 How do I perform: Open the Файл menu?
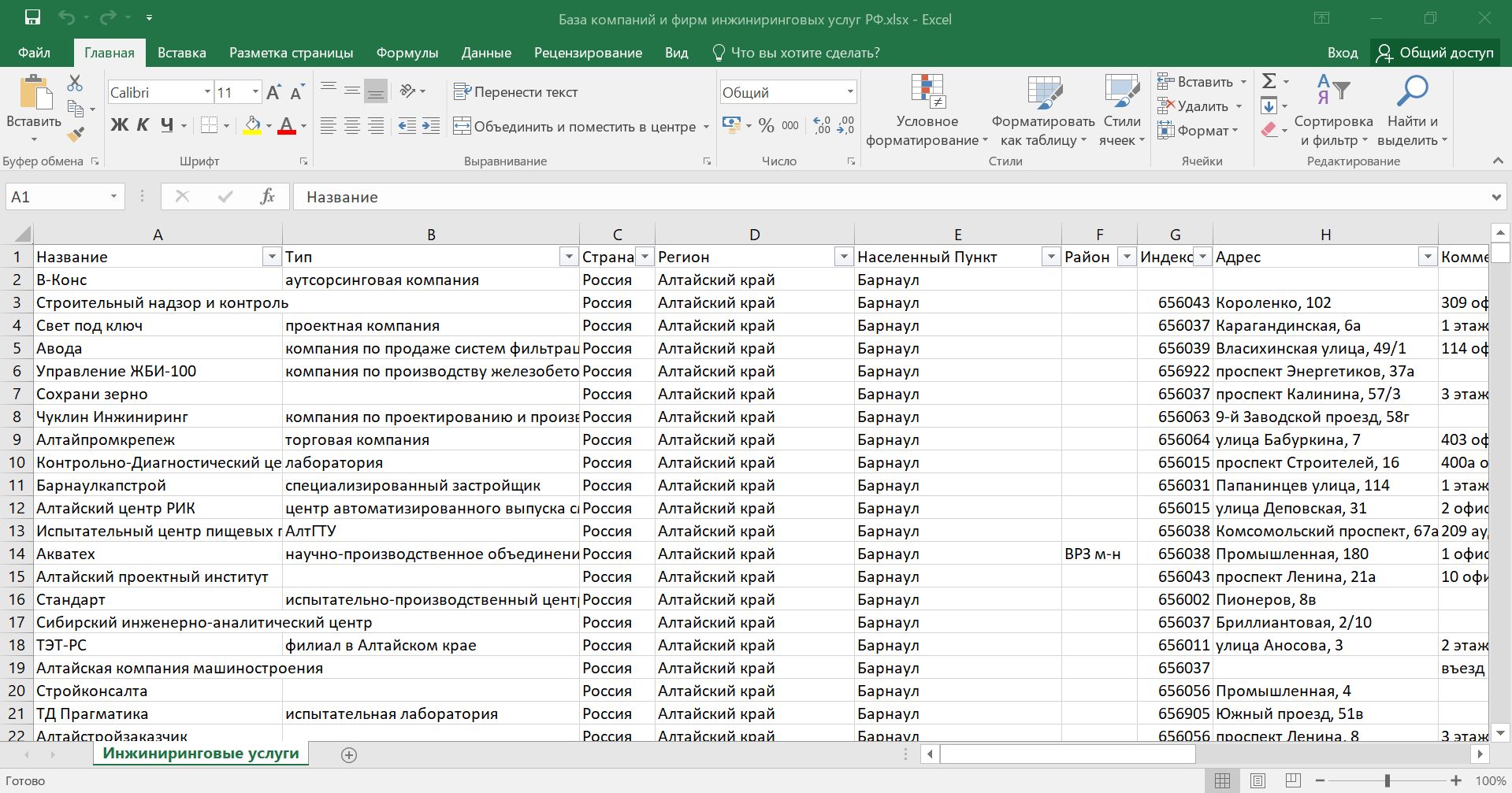pos(34,53)
